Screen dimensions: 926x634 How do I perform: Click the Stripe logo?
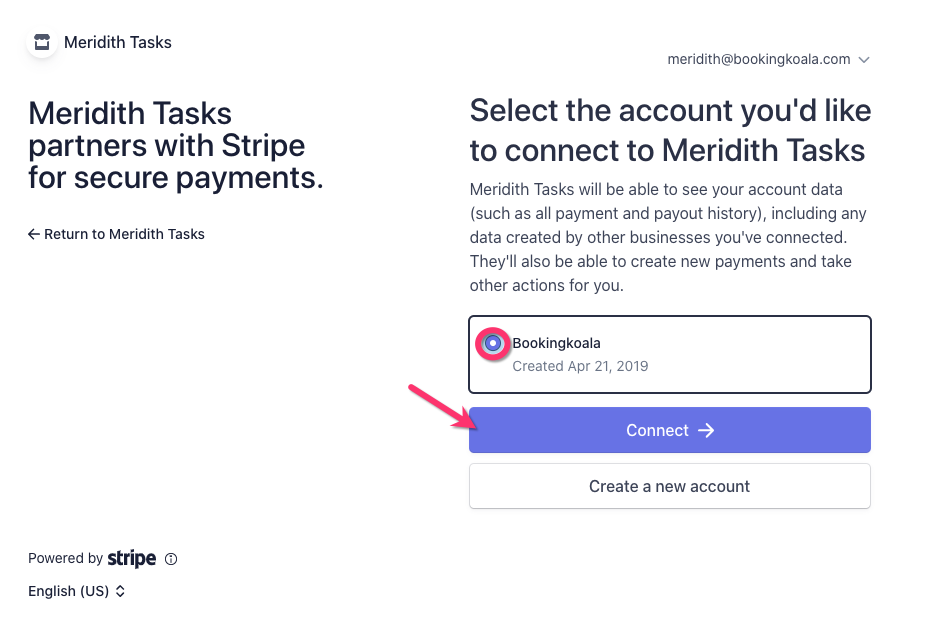(x=132, y=559)
